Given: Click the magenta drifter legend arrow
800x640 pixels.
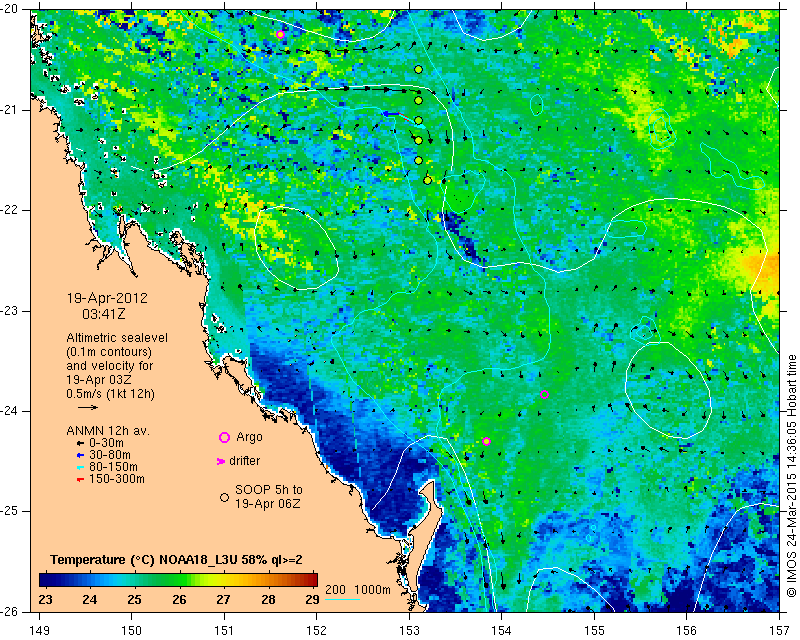Looking at the screenshot, I should (x=220, y=461).
